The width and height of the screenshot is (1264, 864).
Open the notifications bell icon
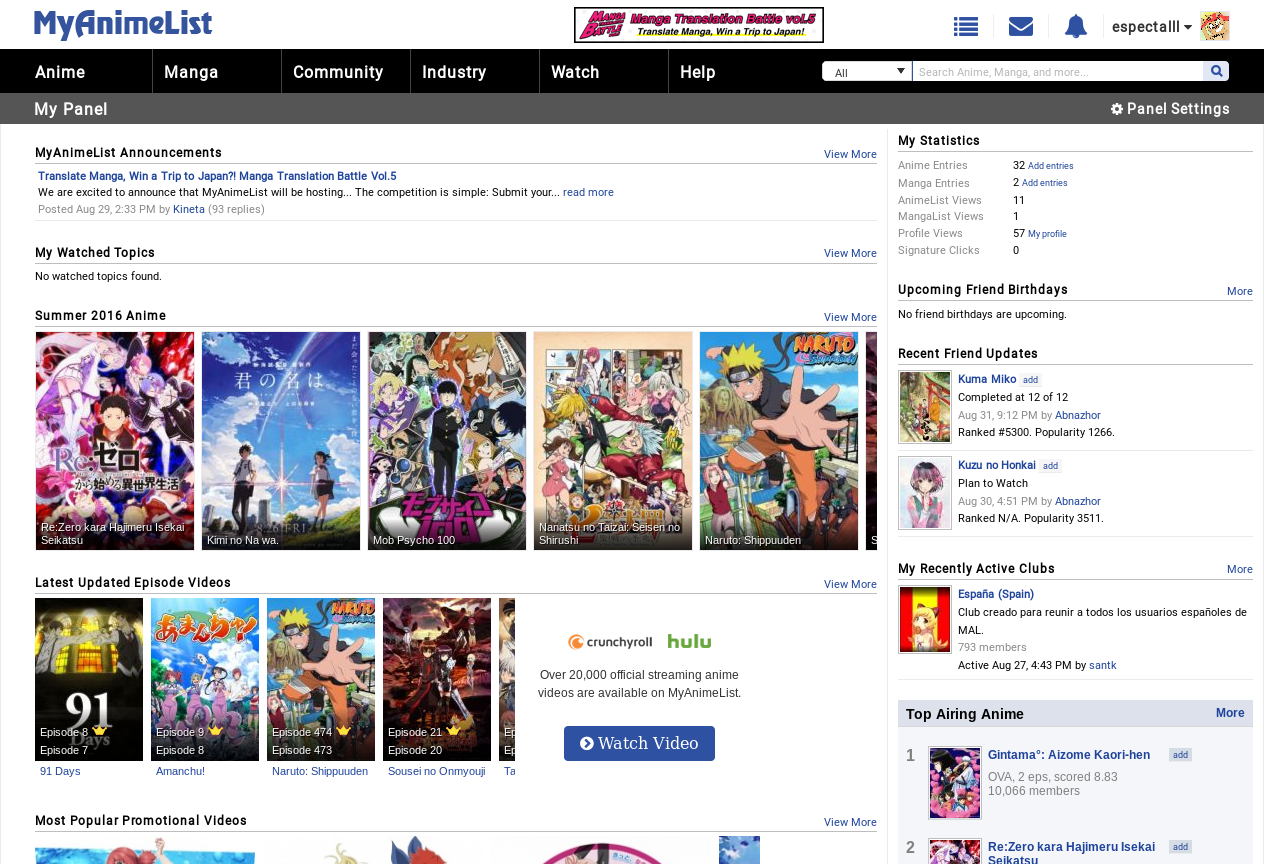[1076, 27]
